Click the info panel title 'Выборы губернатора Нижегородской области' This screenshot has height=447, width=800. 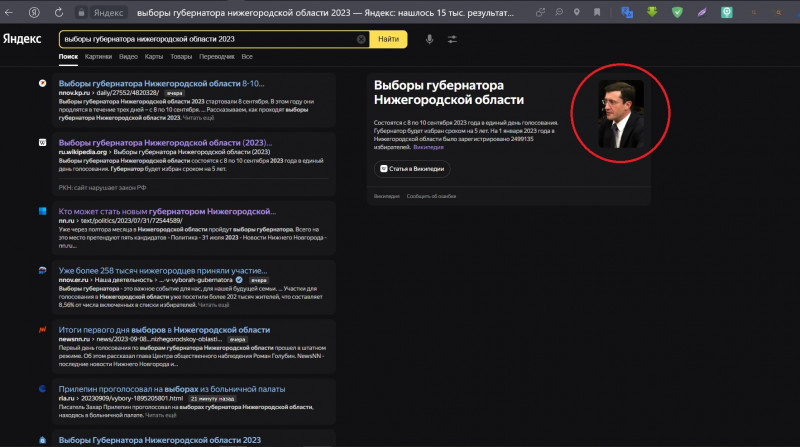point(449,92)
